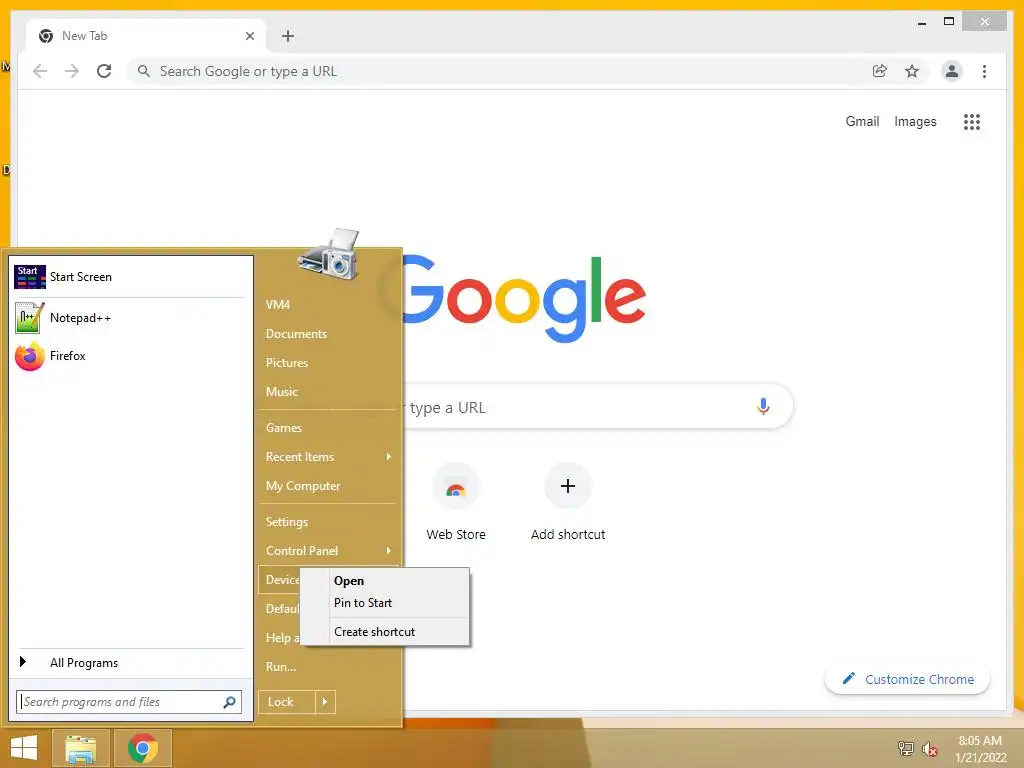Image resolution: width=1024 pixels, height=768 pixels.
Task: Click the Chrome taskbar icon
Action: click(x=142, y=748)
